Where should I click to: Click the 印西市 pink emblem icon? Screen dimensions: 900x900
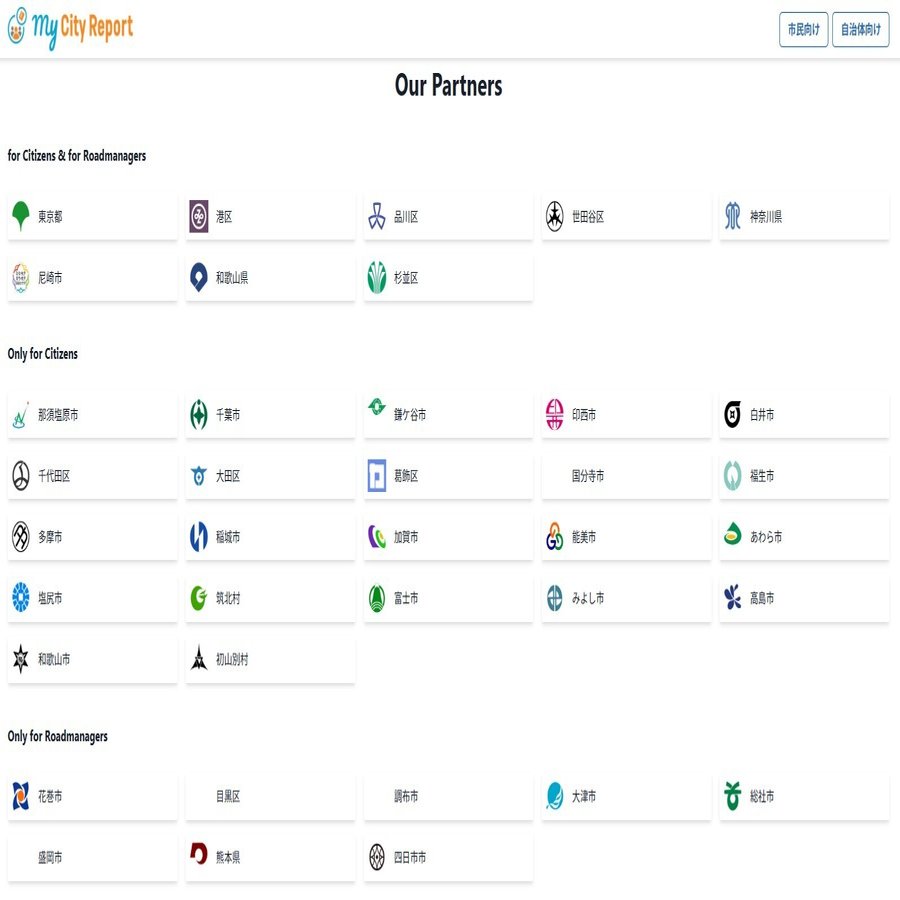click(555, 415)
